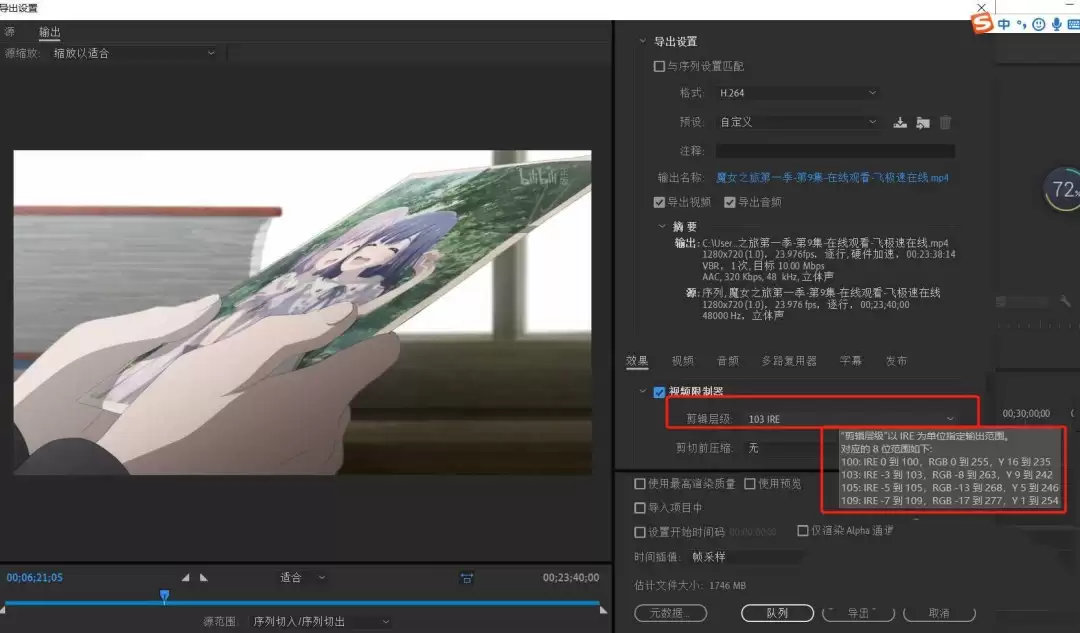Viewport: 1080px width, 633px height.
Task: Switch to the 源 tab
Action: (9, 32)
